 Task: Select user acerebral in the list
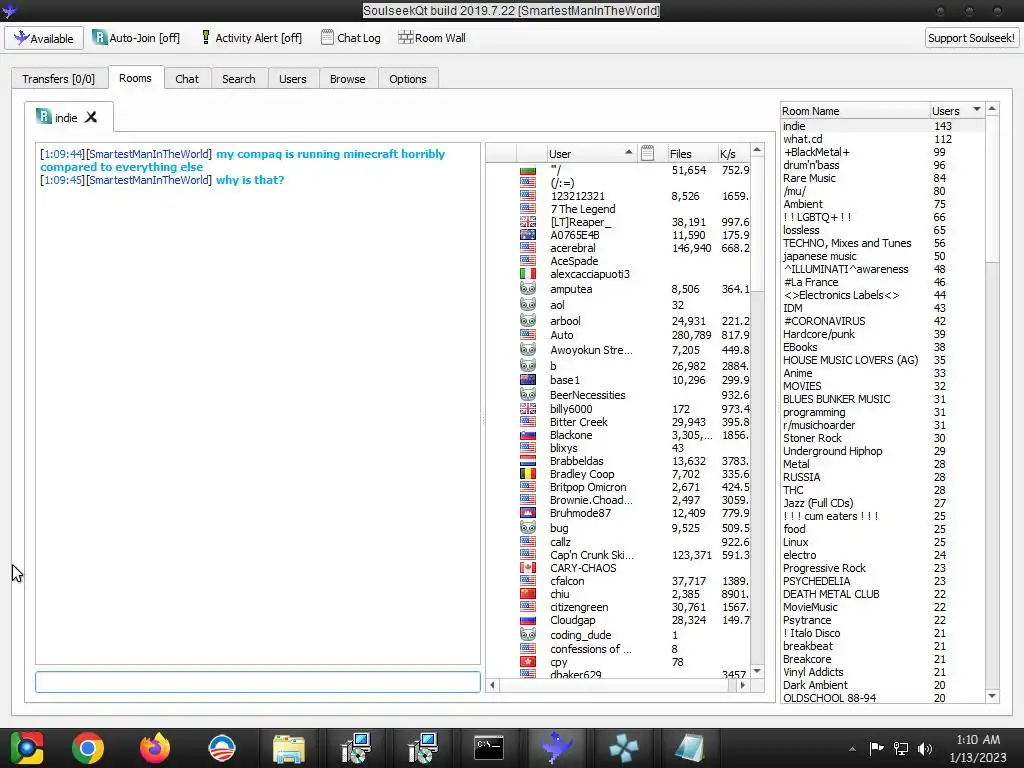(573, 248)
